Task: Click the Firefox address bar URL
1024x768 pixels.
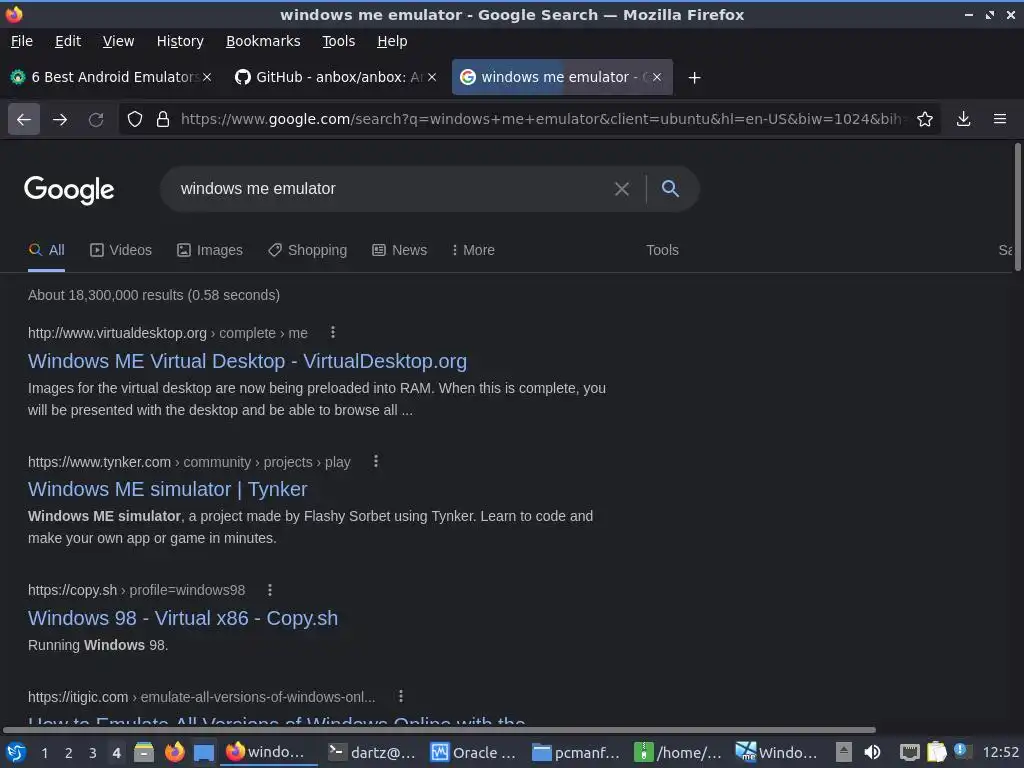Action: 542,120
